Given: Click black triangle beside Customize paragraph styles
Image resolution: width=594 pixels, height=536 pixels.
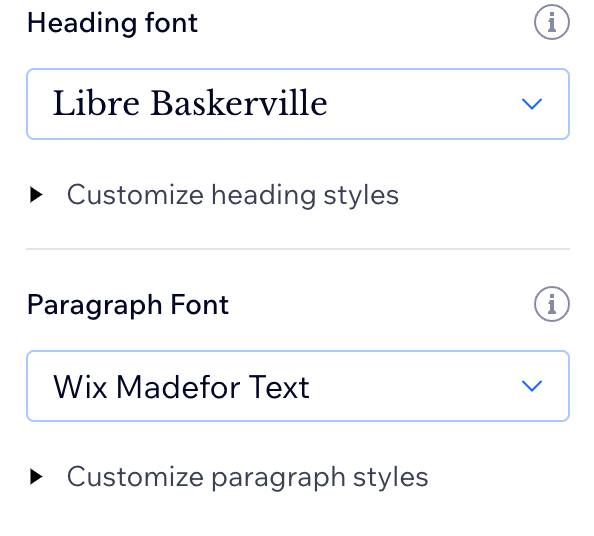Looking at the screenshot, I should tap(36, 477).
